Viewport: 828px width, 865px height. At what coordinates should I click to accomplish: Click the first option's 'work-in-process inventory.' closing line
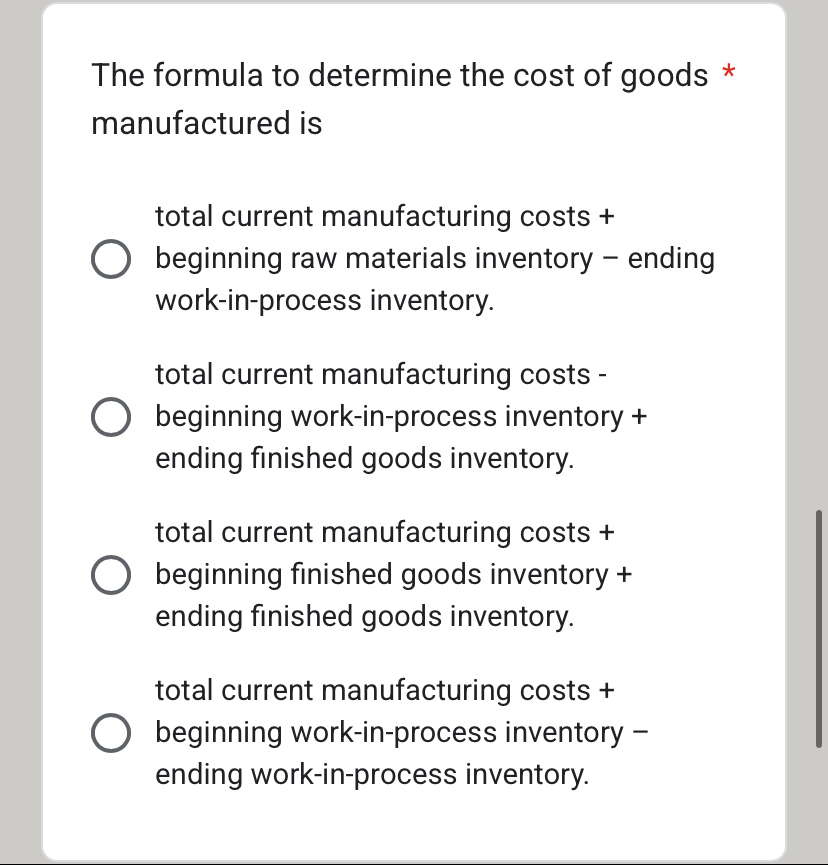[324, 301]
